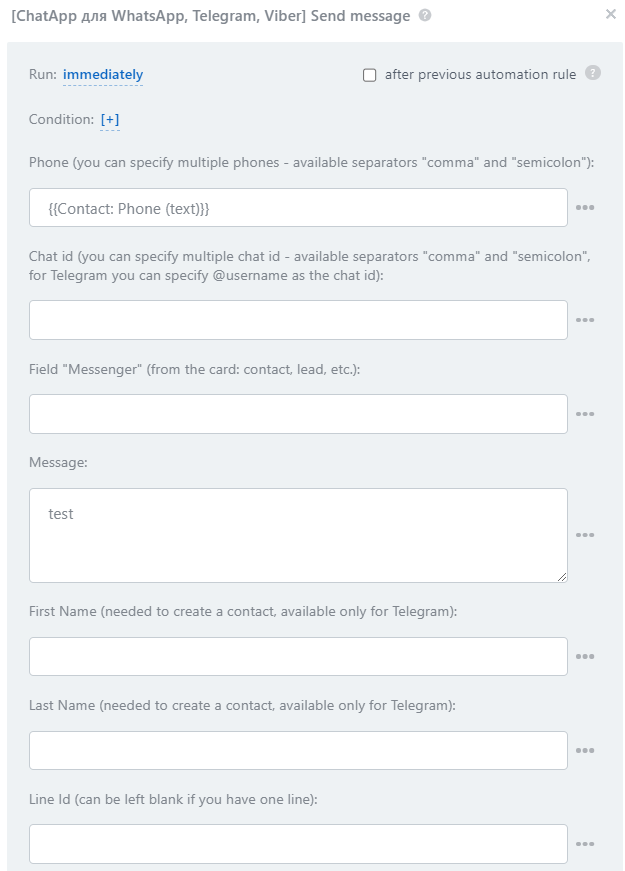This screenshot has height=871, width=625.
Task: Click help icon beside after previous automation rule
Action: tap(593, 74)
